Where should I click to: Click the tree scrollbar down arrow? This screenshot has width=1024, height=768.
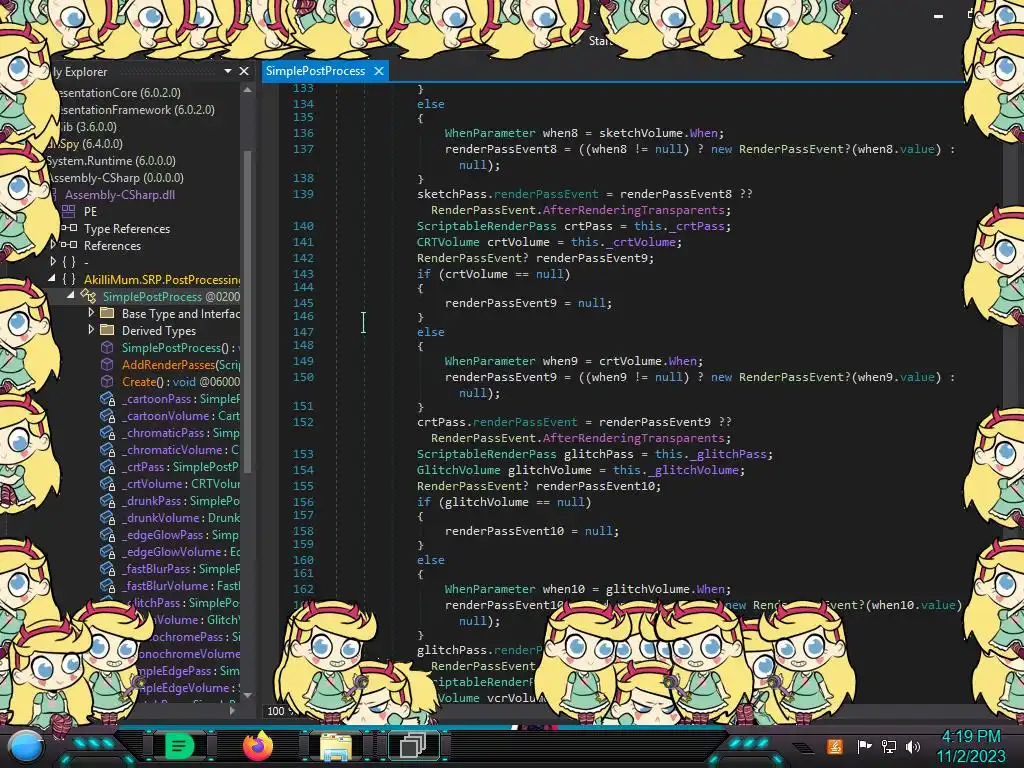pyautogui.click(x=248, y=696)
